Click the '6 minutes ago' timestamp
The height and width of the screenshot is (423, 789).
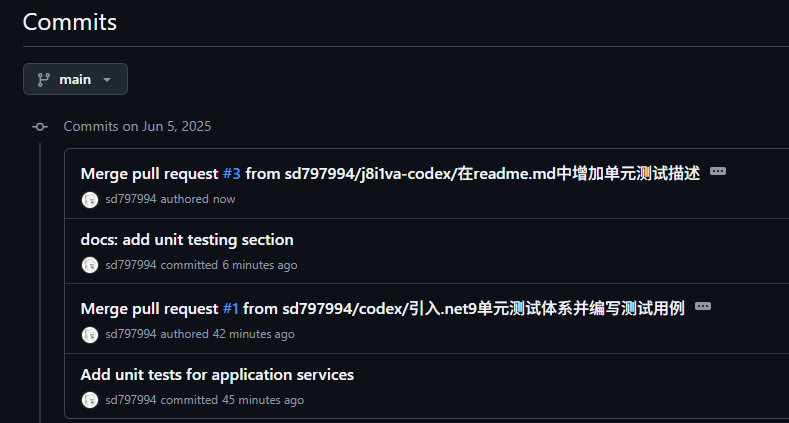point(259,265)
